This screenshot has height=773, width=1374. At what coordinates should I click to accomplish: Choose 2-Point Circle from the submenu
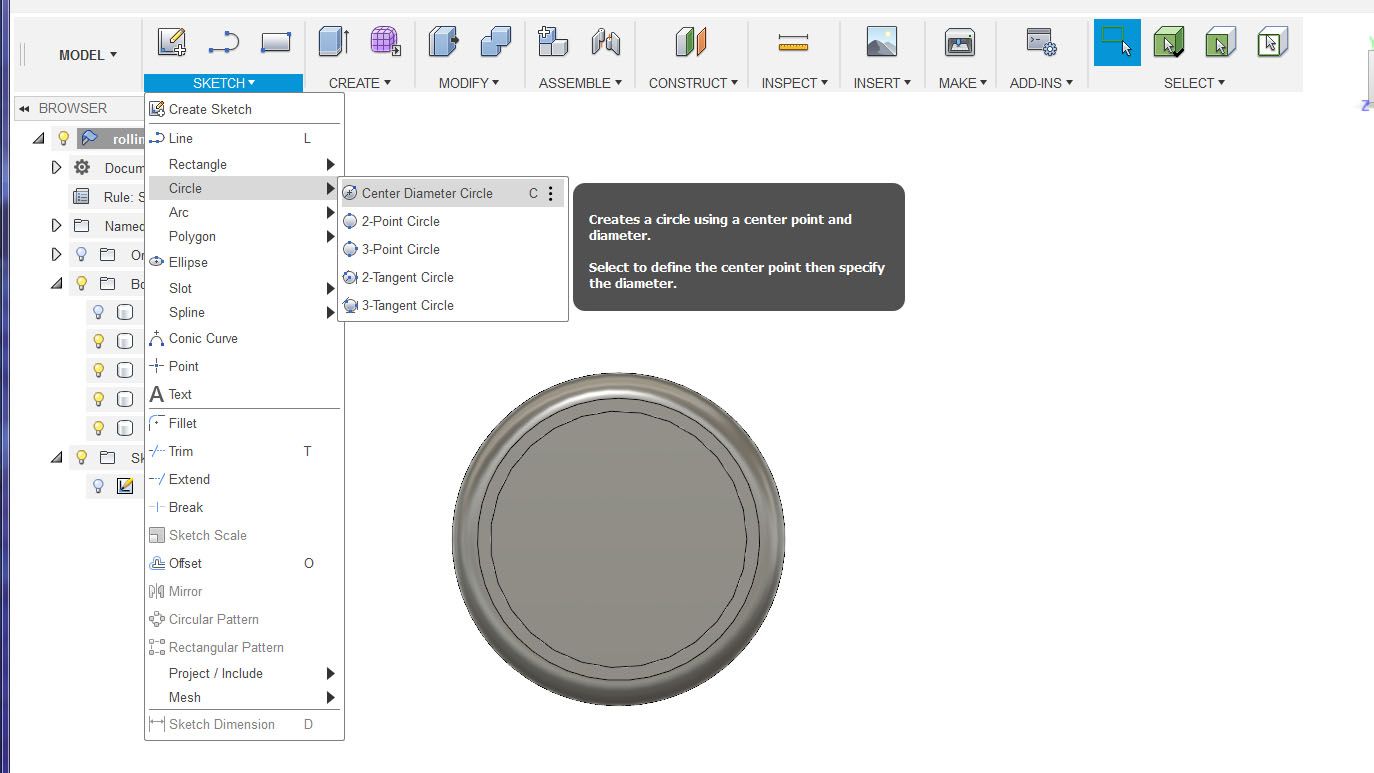click(400, 221)
